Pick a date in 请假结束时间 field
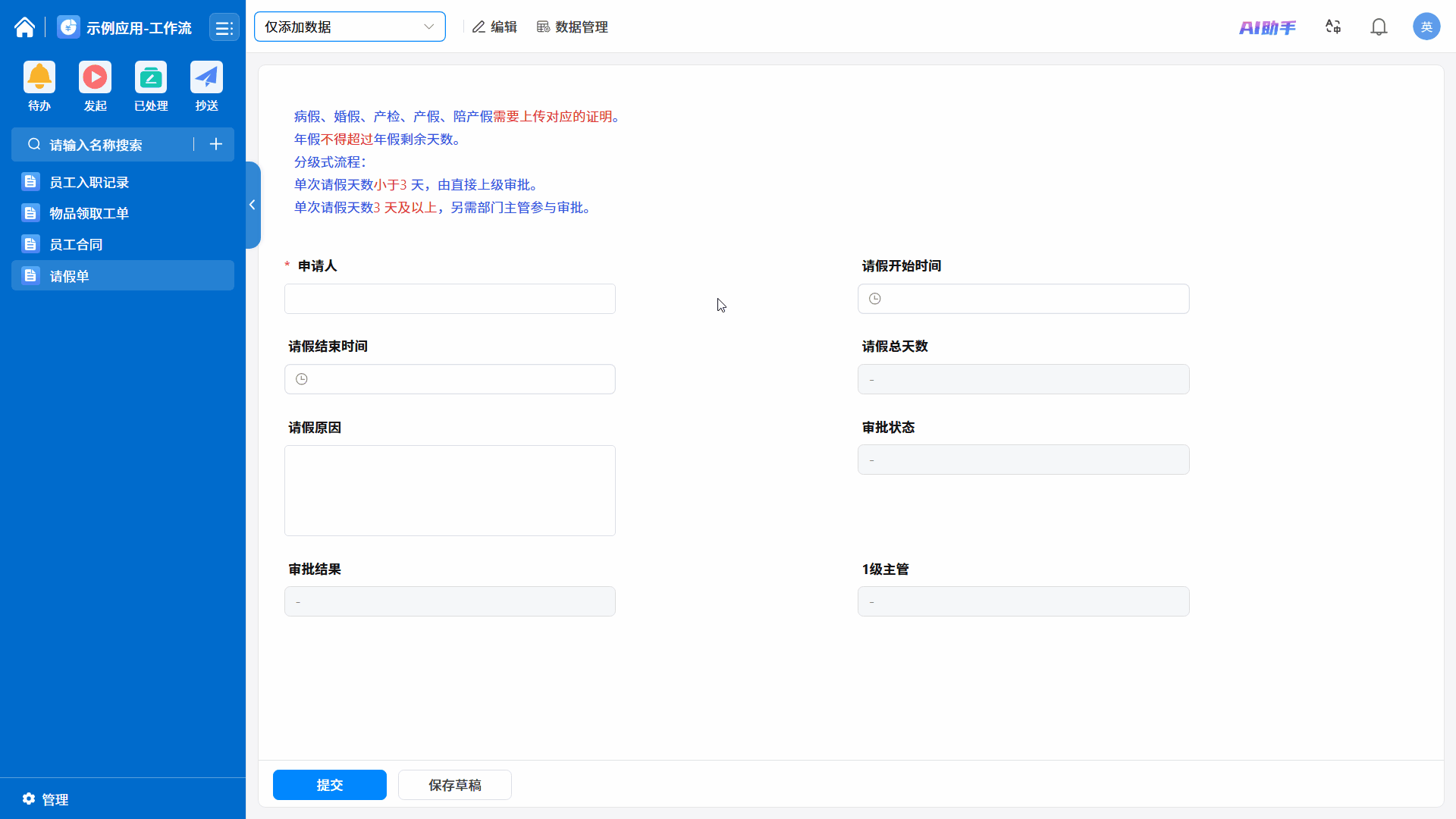Image resolution: width=1456 pixels, height=819 pixels. [x=450, y=379]
